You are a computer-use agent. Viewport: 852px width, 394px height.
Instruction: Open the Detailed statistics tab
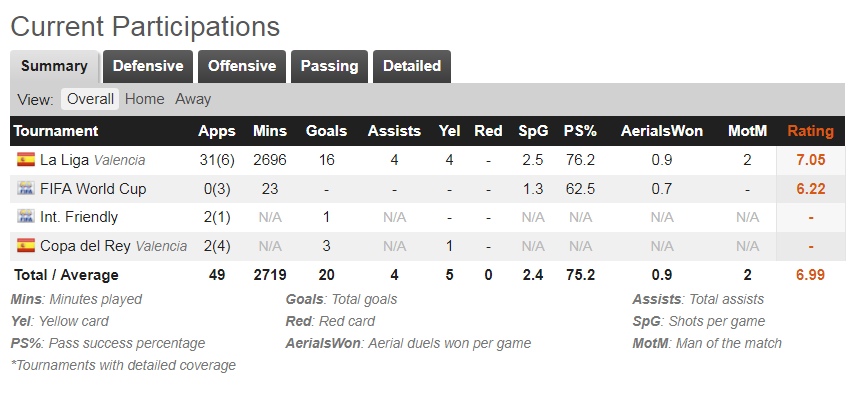click(x=412, y=66)
